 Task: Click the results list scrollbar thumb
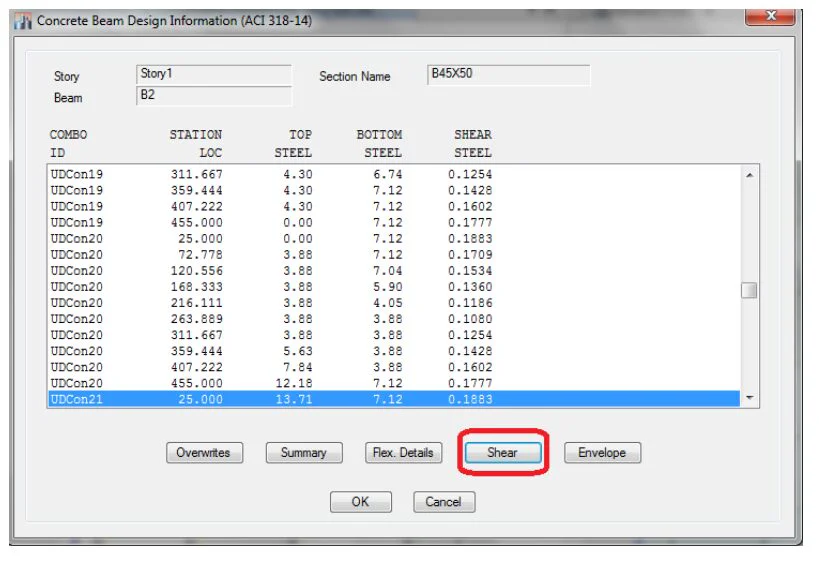point(749,290)
